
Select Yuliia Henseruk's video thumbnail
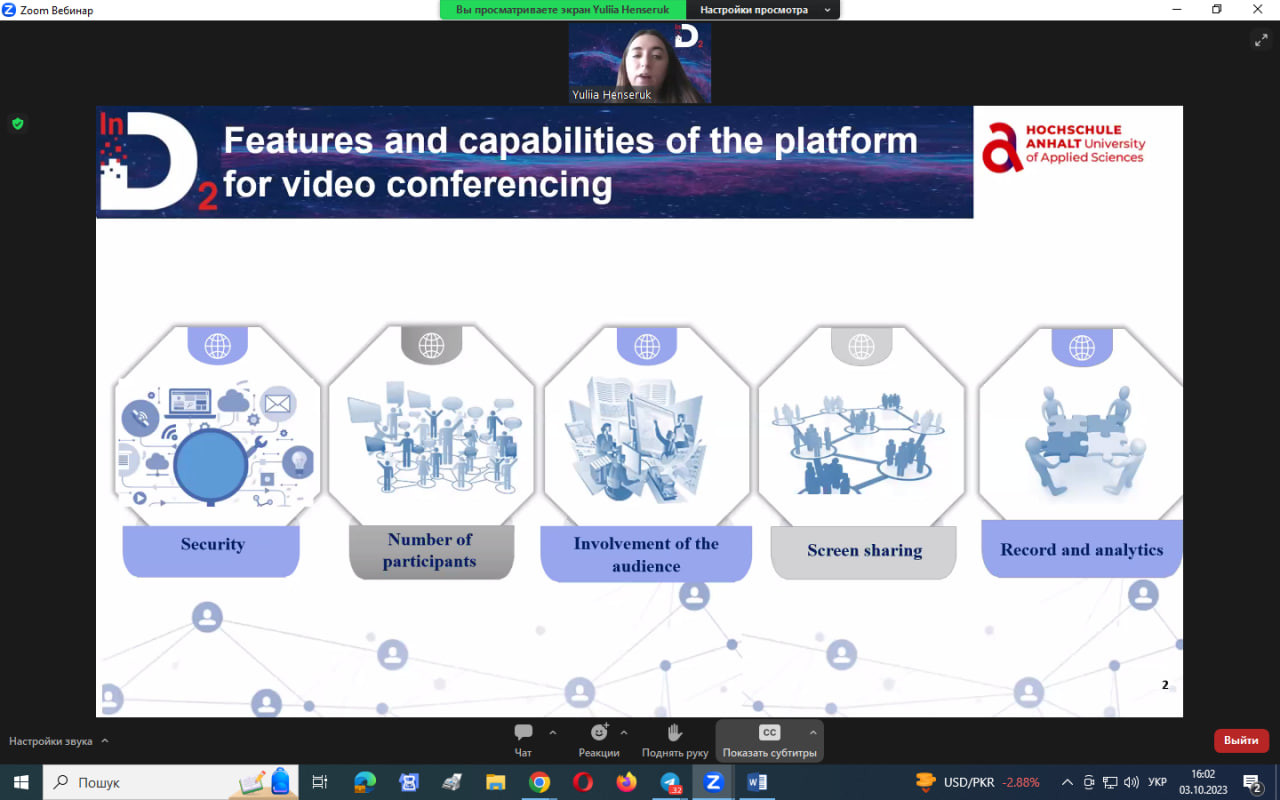coord(640,62)
